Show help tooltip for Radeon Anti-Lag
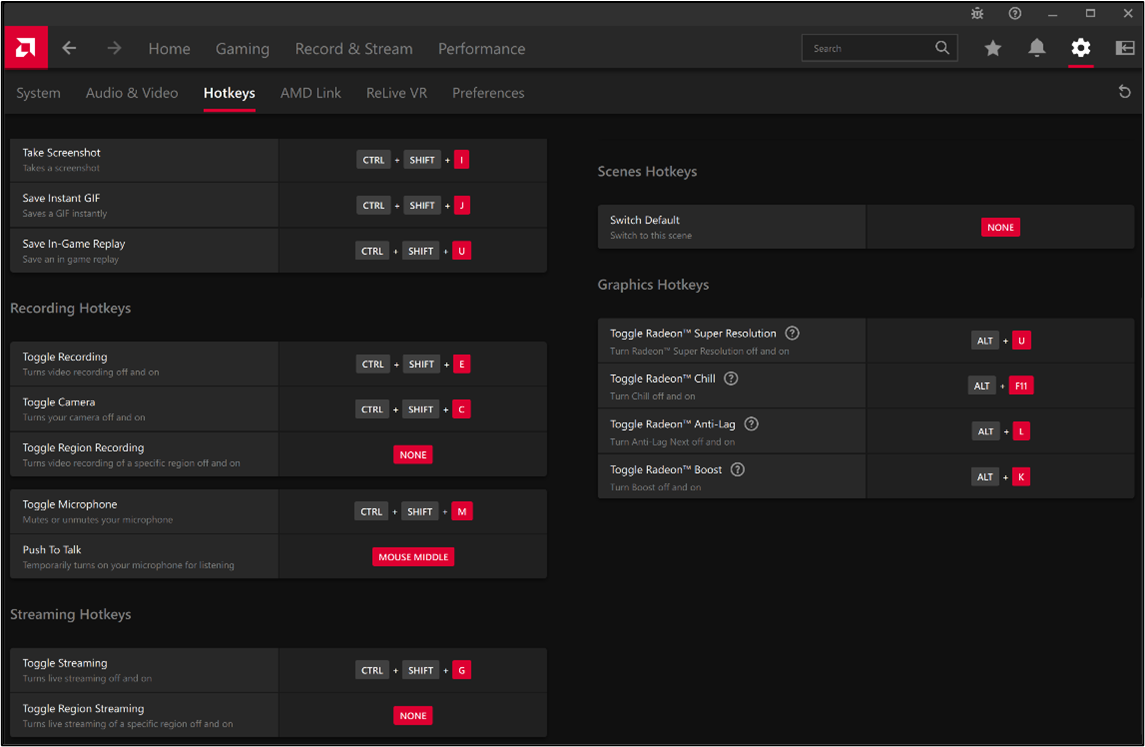This screenshot has width=1145, height=747. tap(751, 424)
